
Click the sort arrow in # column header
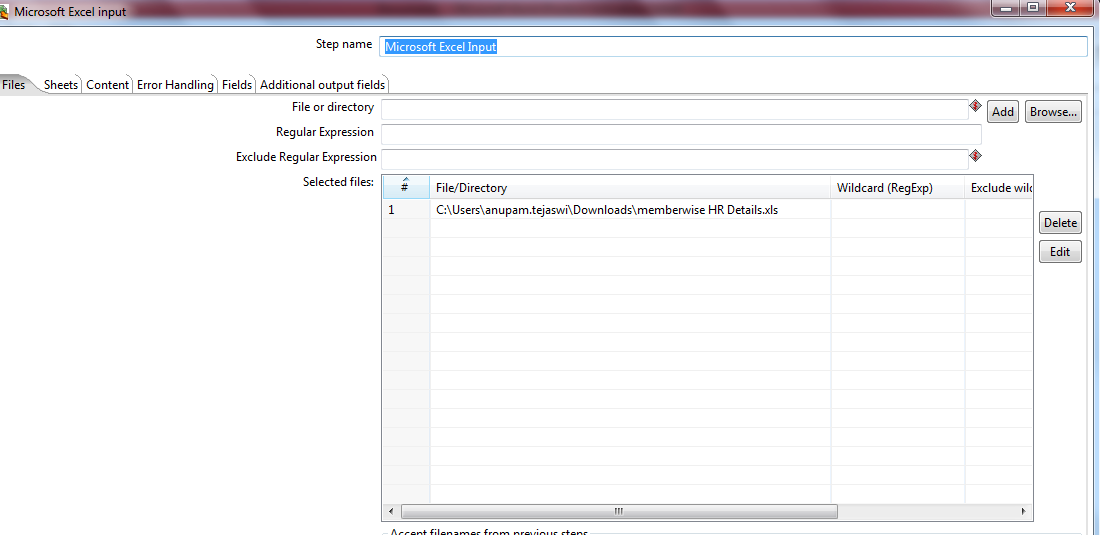405,180
